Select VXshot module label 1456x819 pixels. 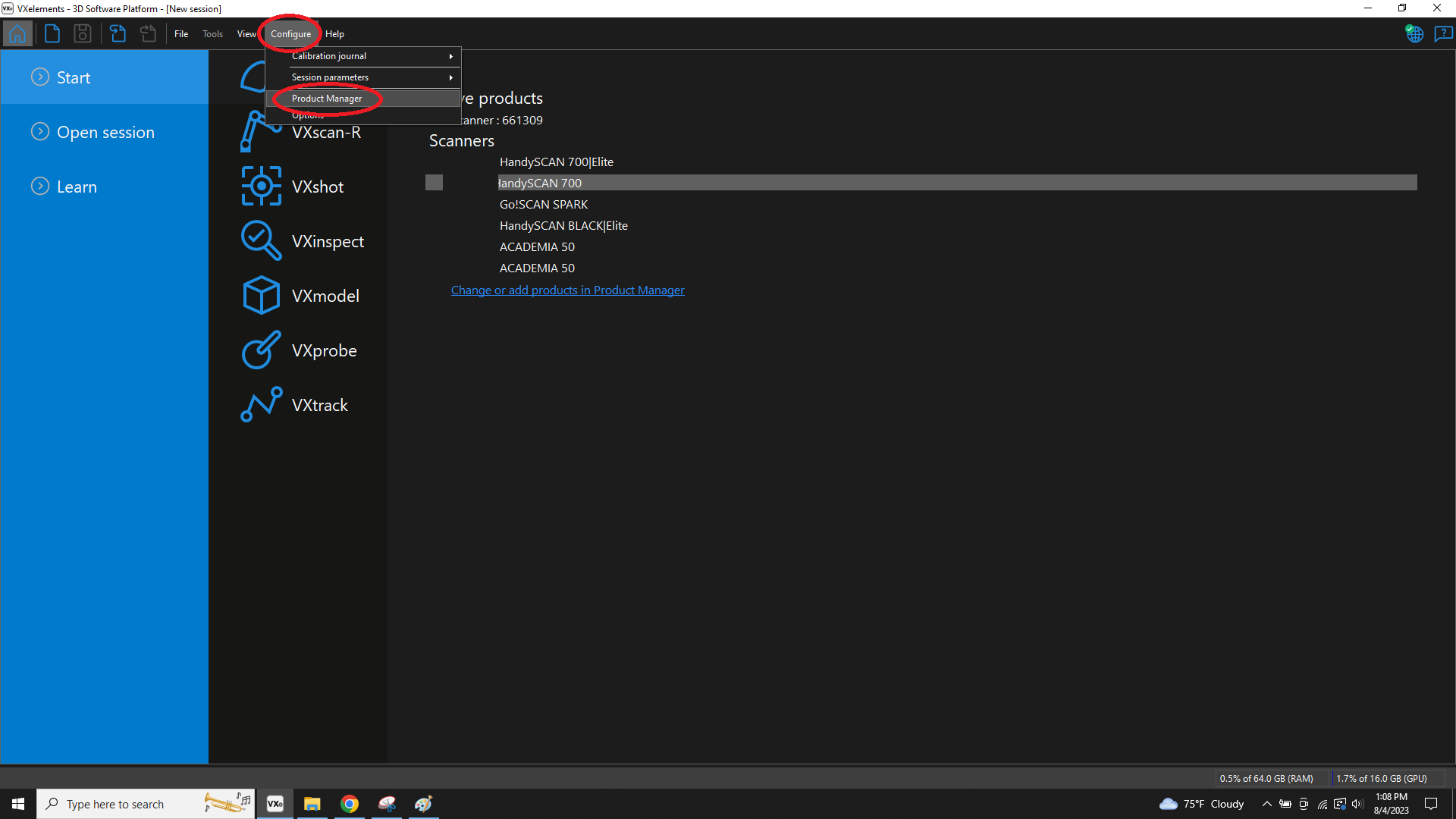point(318,187)
